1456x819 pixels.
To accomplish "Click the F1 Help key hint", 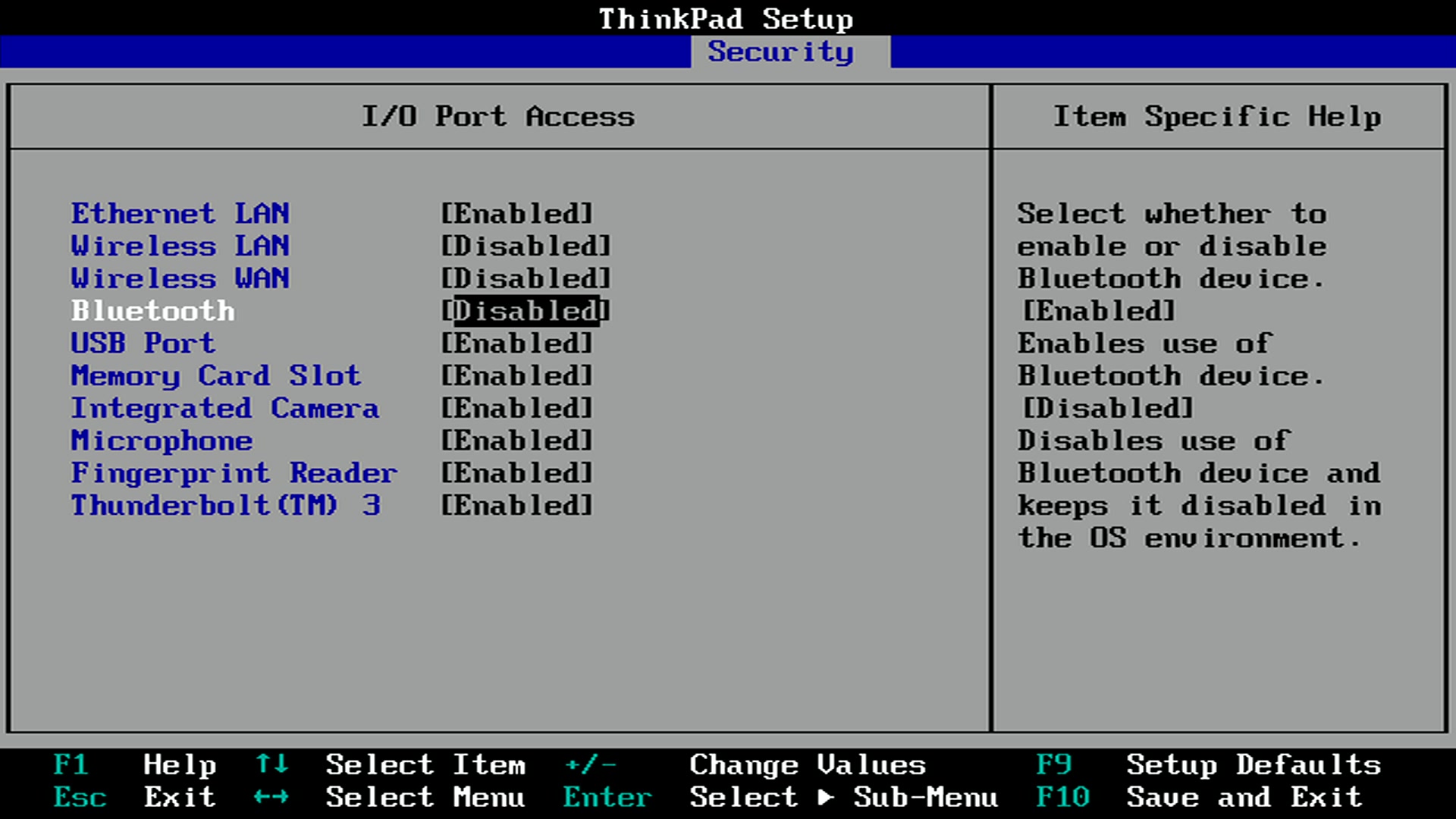I will (135, 764).
